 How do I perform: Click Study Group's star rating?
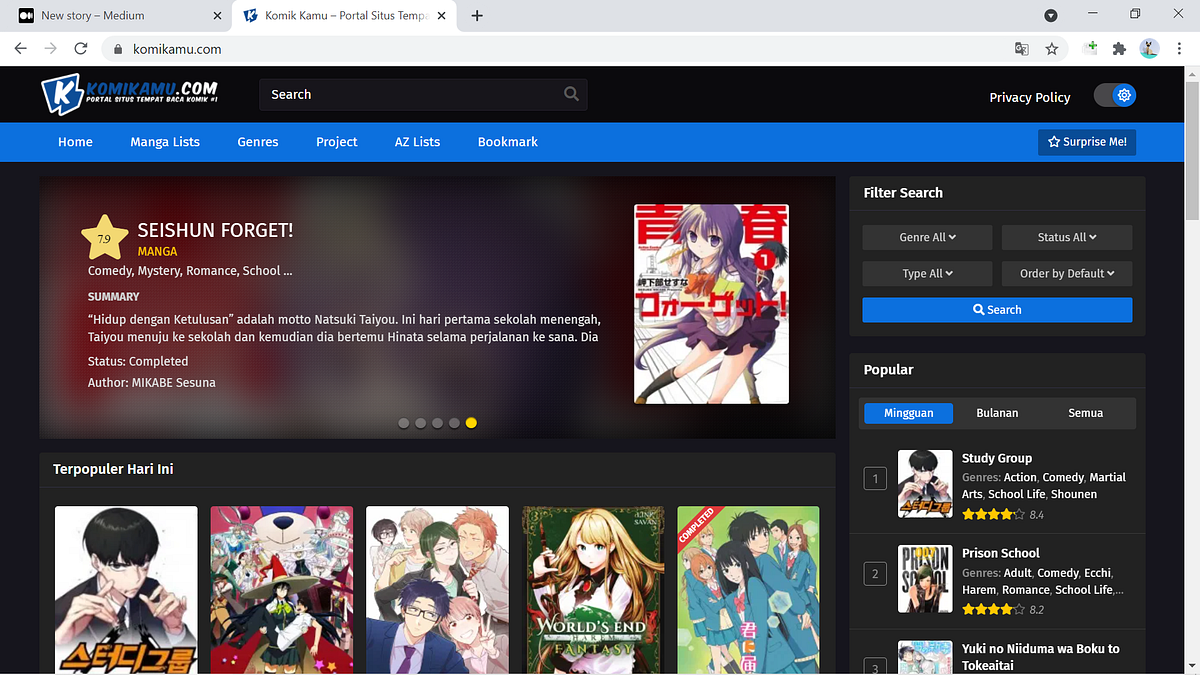click(993, 515)
